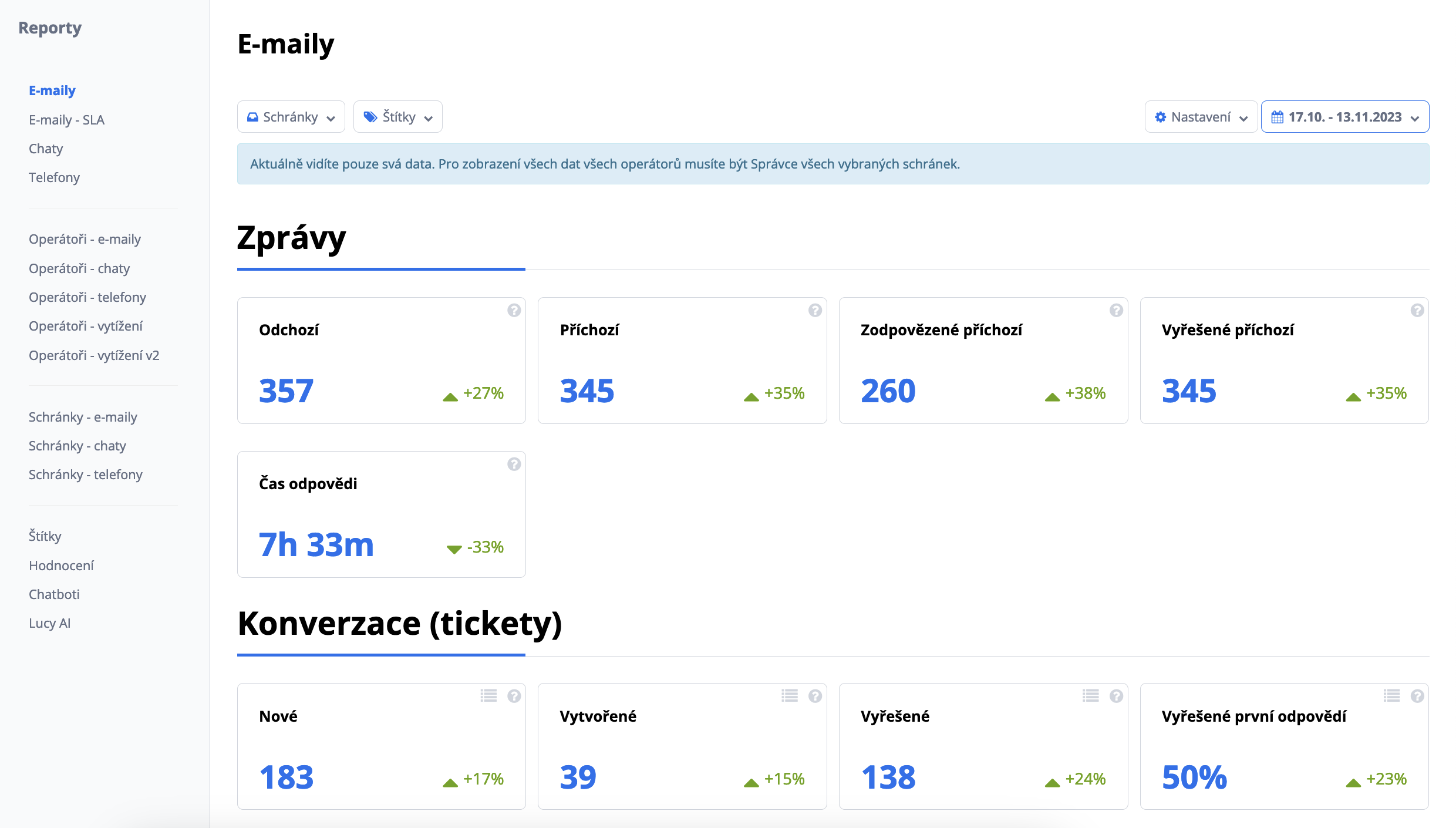This screenshot has height=828, width=1456.
Task: Click list icon on Vyřešené card
Action: (1091, 696)
